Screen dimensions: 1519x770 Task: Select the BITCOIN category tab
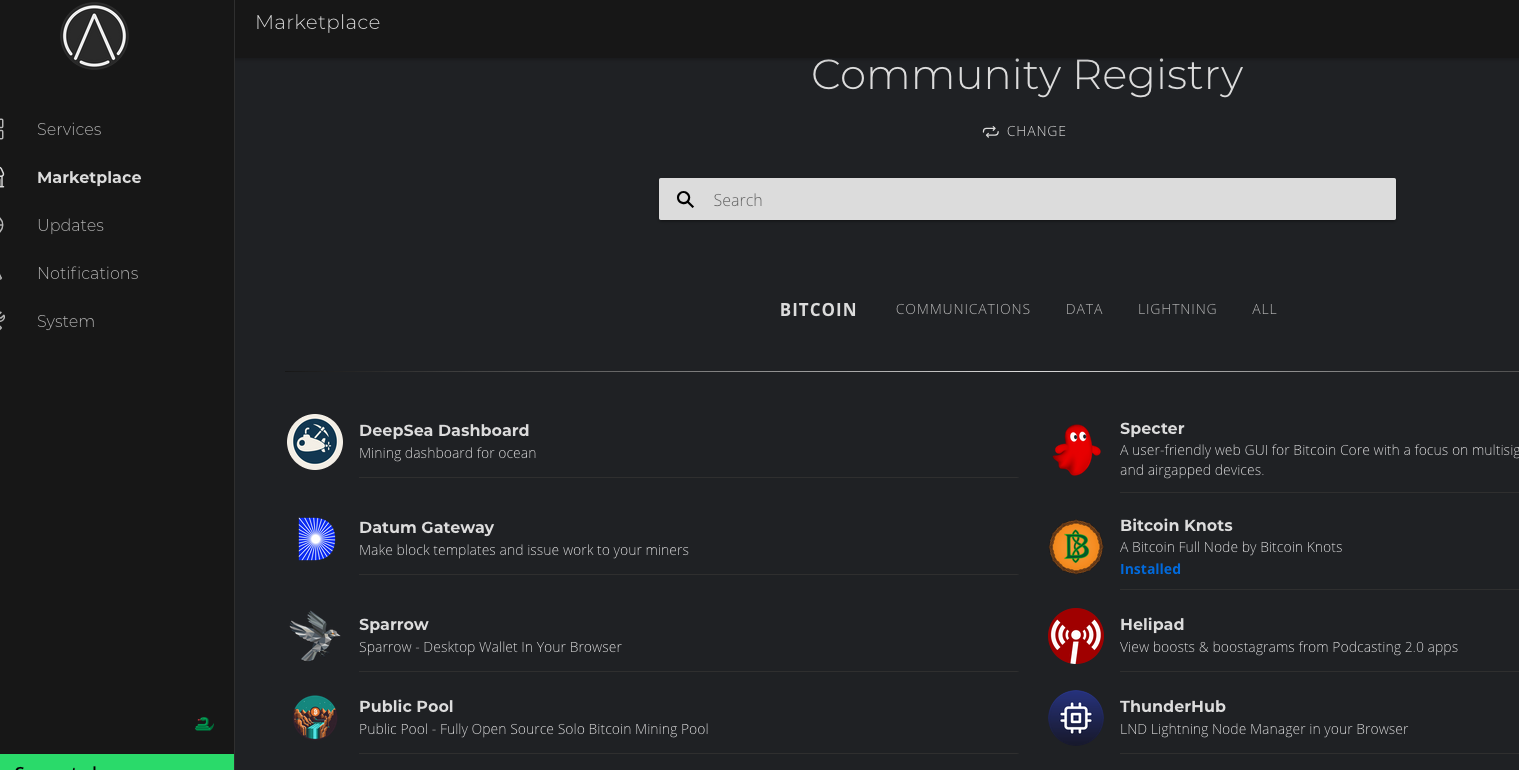pyautogui.click(x=818, y=309)
